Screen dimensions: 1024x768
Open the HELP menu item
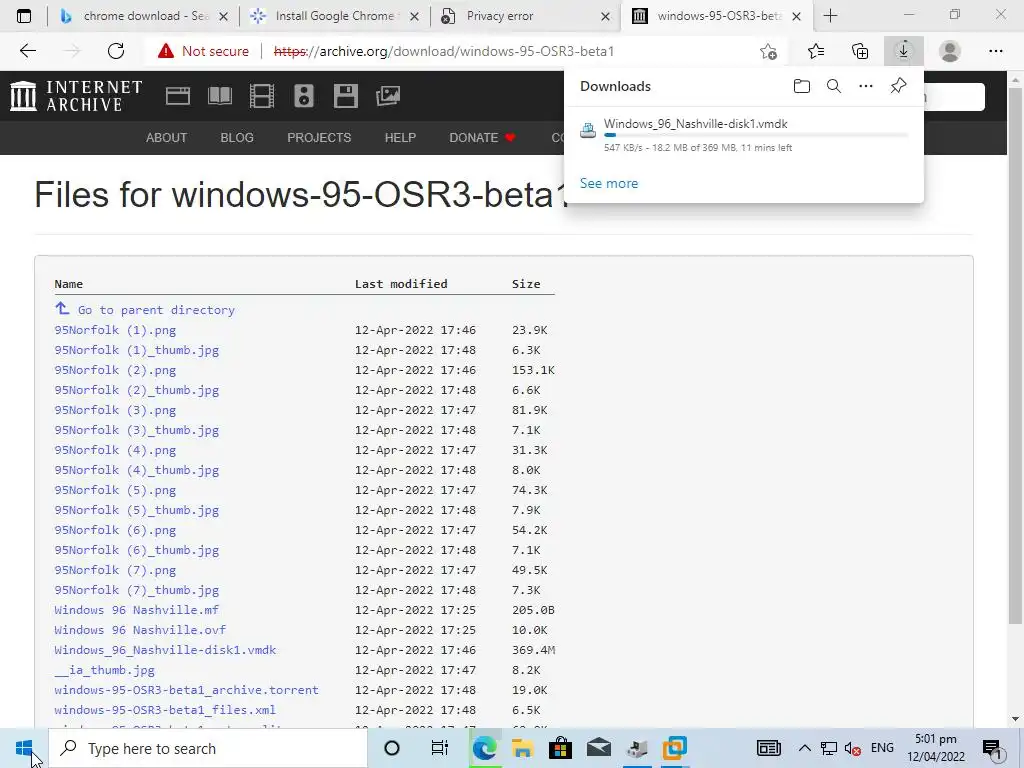(400, 138)
